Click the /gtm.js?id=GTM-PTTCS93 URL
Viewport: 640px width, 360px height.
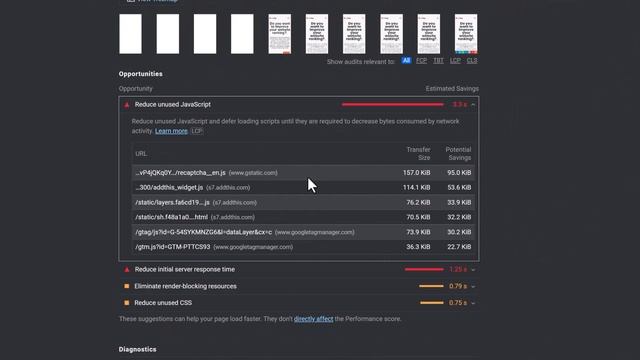pos(173,247)
